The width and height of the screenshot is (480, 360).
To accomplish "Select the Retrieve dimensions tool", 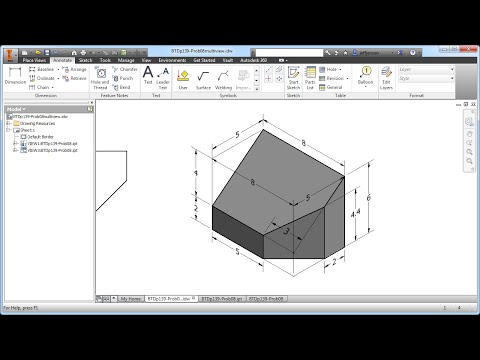I will pos(74,78).
